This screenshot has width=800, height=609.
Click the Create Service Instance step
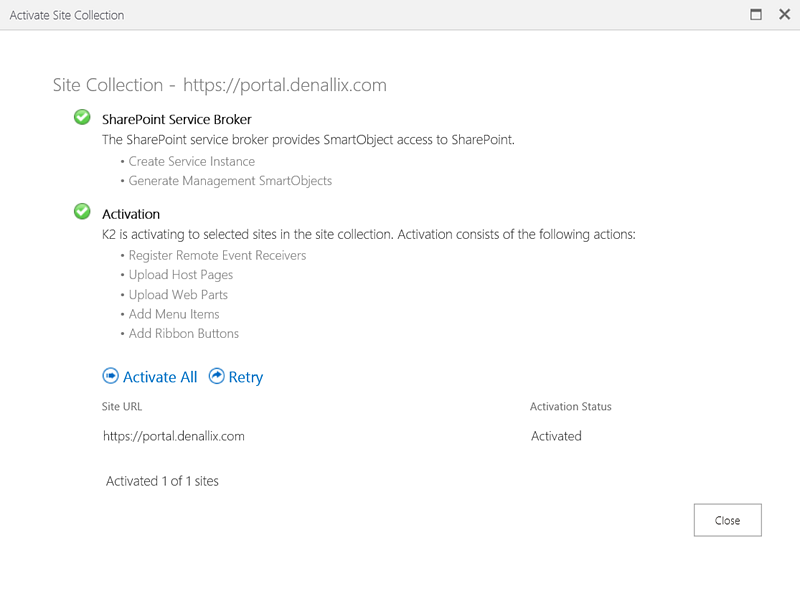(192, 161)
